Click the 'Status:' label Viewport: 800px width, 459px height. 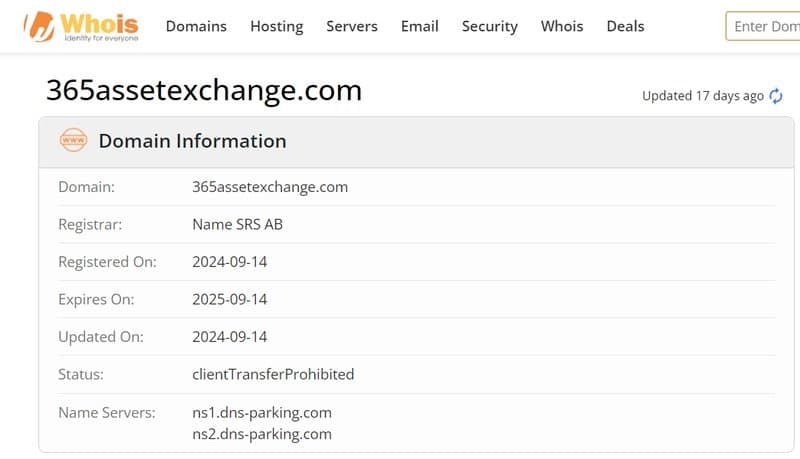click(x=81, y=374)
